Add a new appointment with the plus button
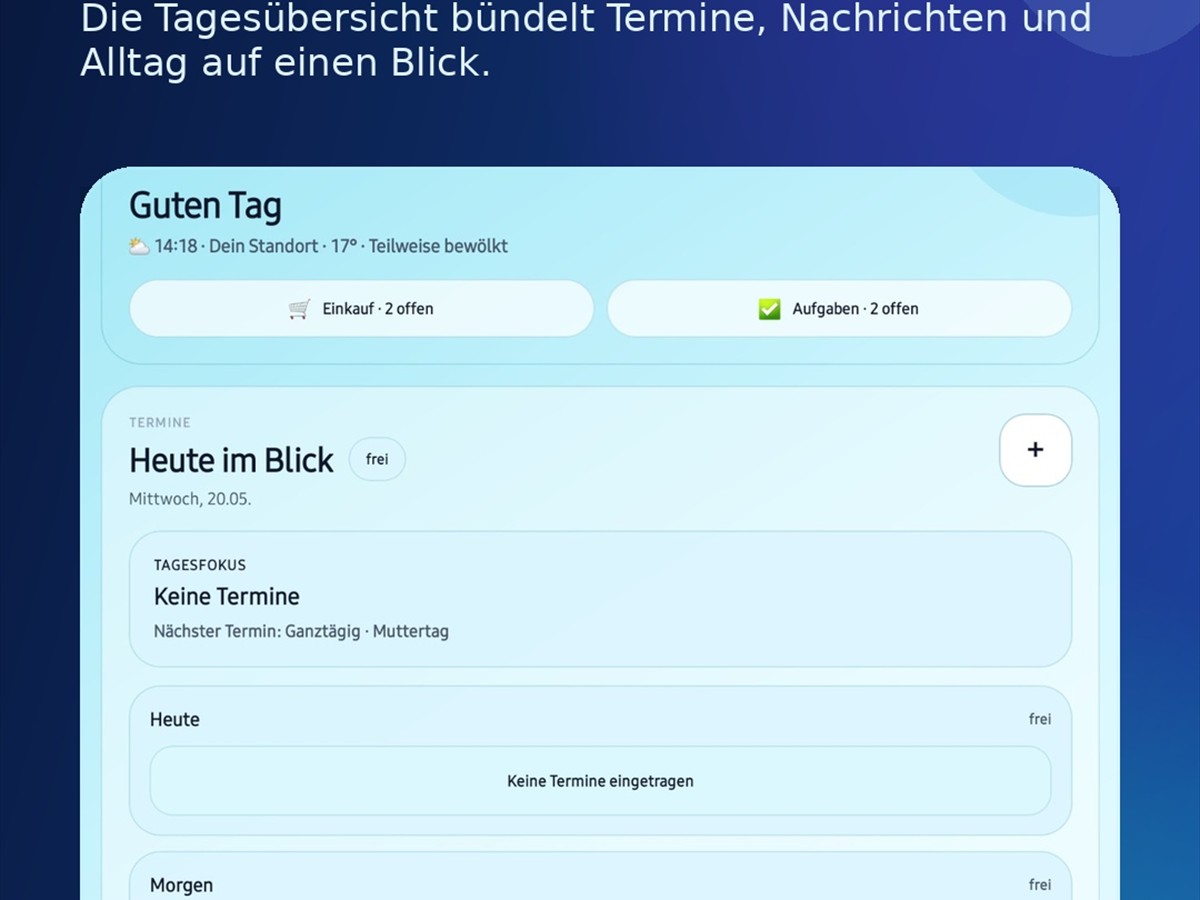 click(x=1035, y=450)
